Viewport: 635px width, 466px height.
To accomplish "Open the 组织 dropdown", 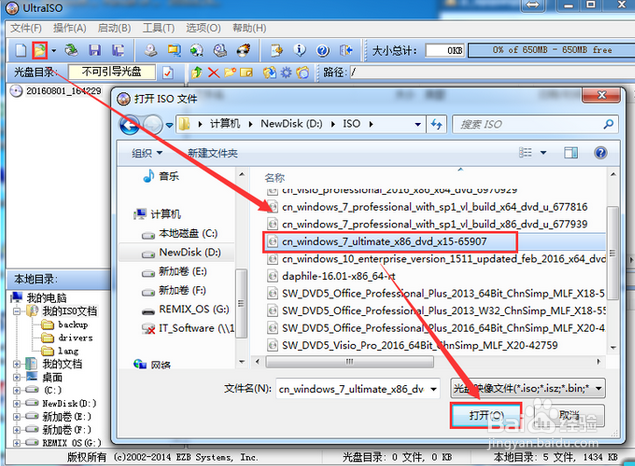I will (147, 153).
